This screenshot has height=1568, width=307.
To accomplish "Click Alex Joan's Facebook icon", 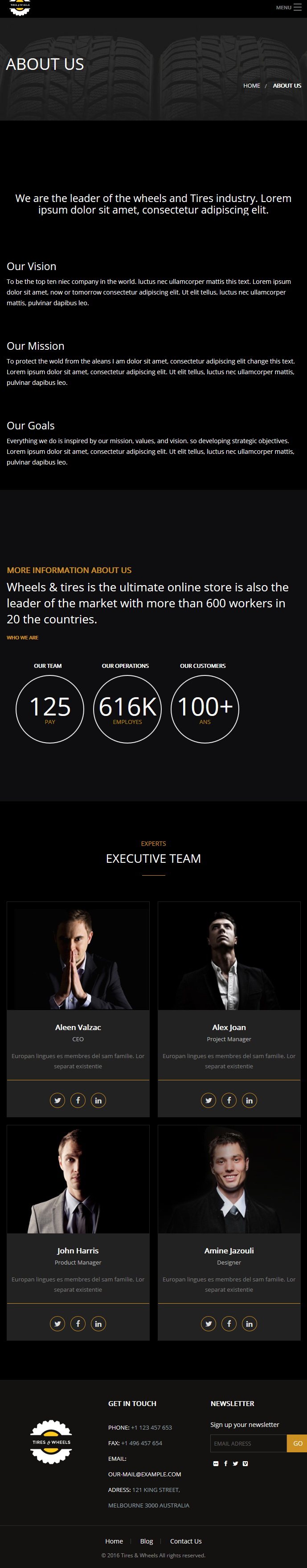I will tap(229, 1100).
